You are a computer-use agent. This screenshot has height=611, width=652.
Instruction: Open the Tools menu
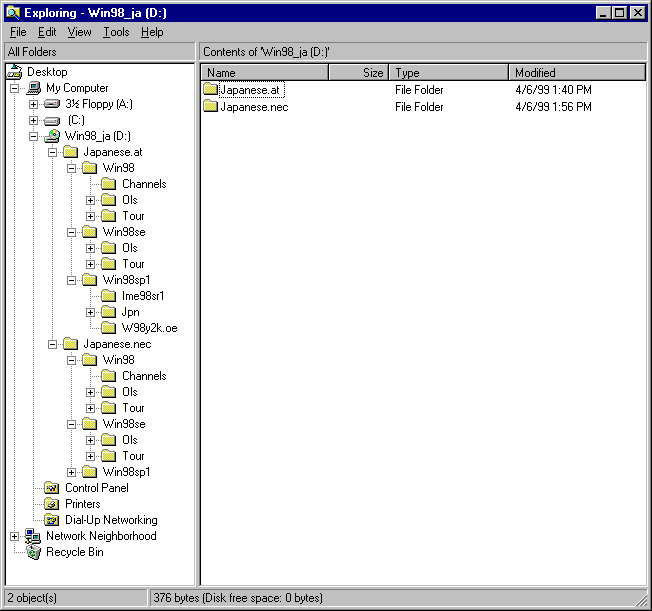pyautogui.click(x=116, y=32)
